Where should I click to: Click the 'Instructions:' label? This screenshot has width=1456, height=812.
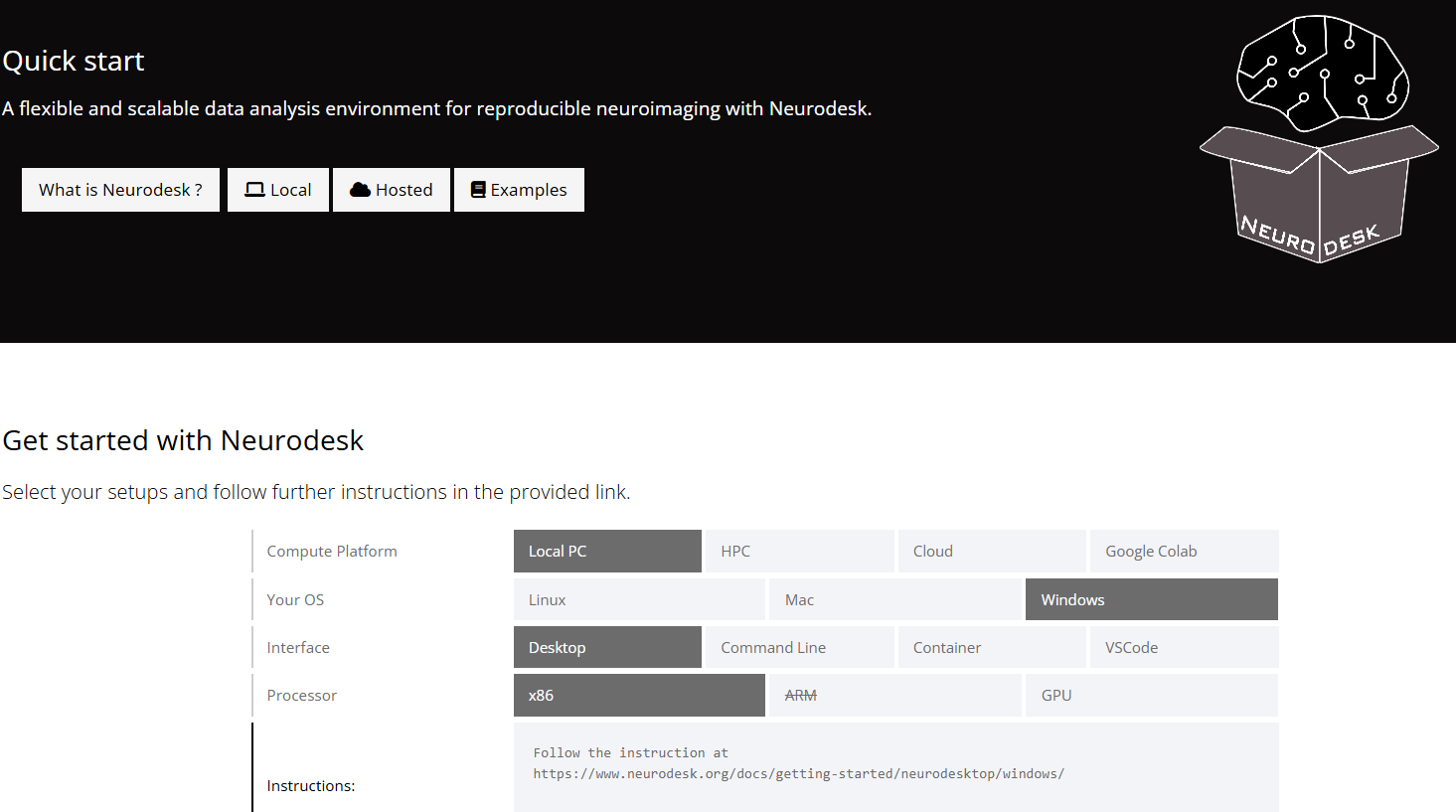click(x=311, y=785)
